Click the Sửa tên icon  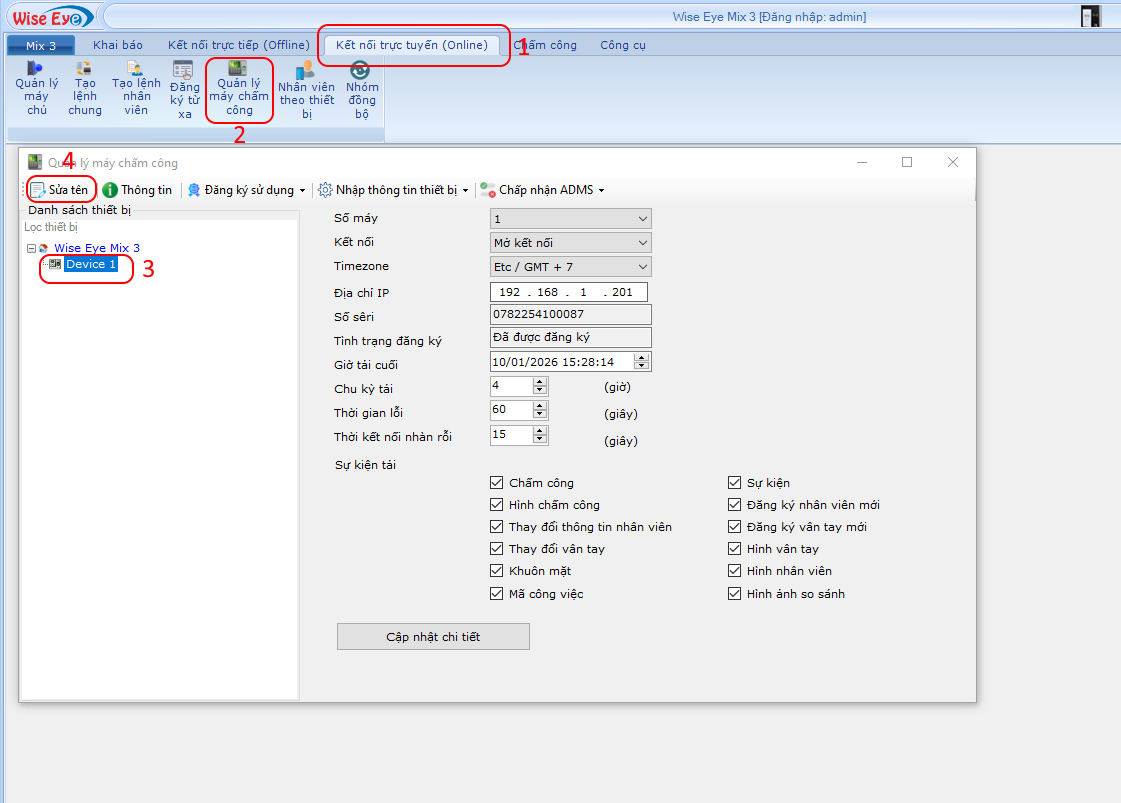tap(60, 189)
